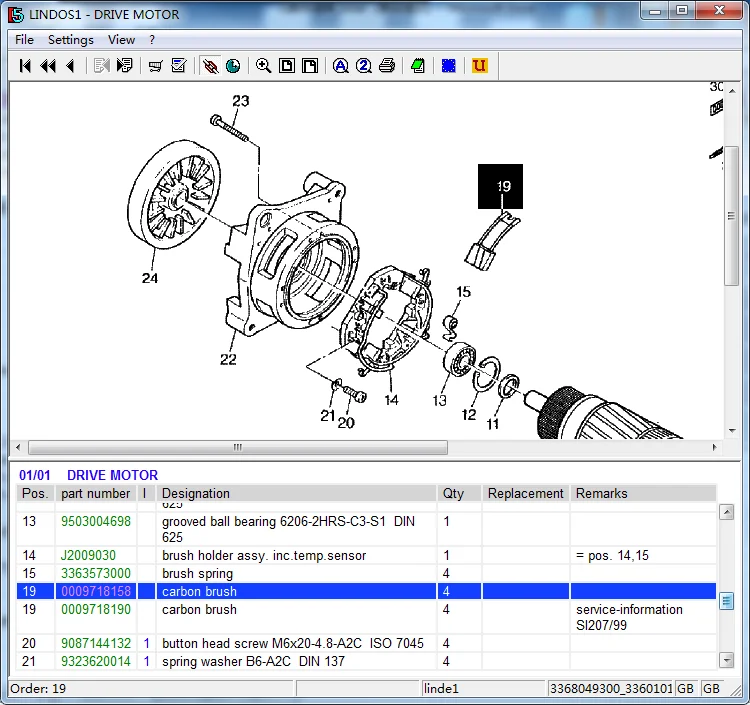Click the circled 2 search icon

(x=364, y=66)
